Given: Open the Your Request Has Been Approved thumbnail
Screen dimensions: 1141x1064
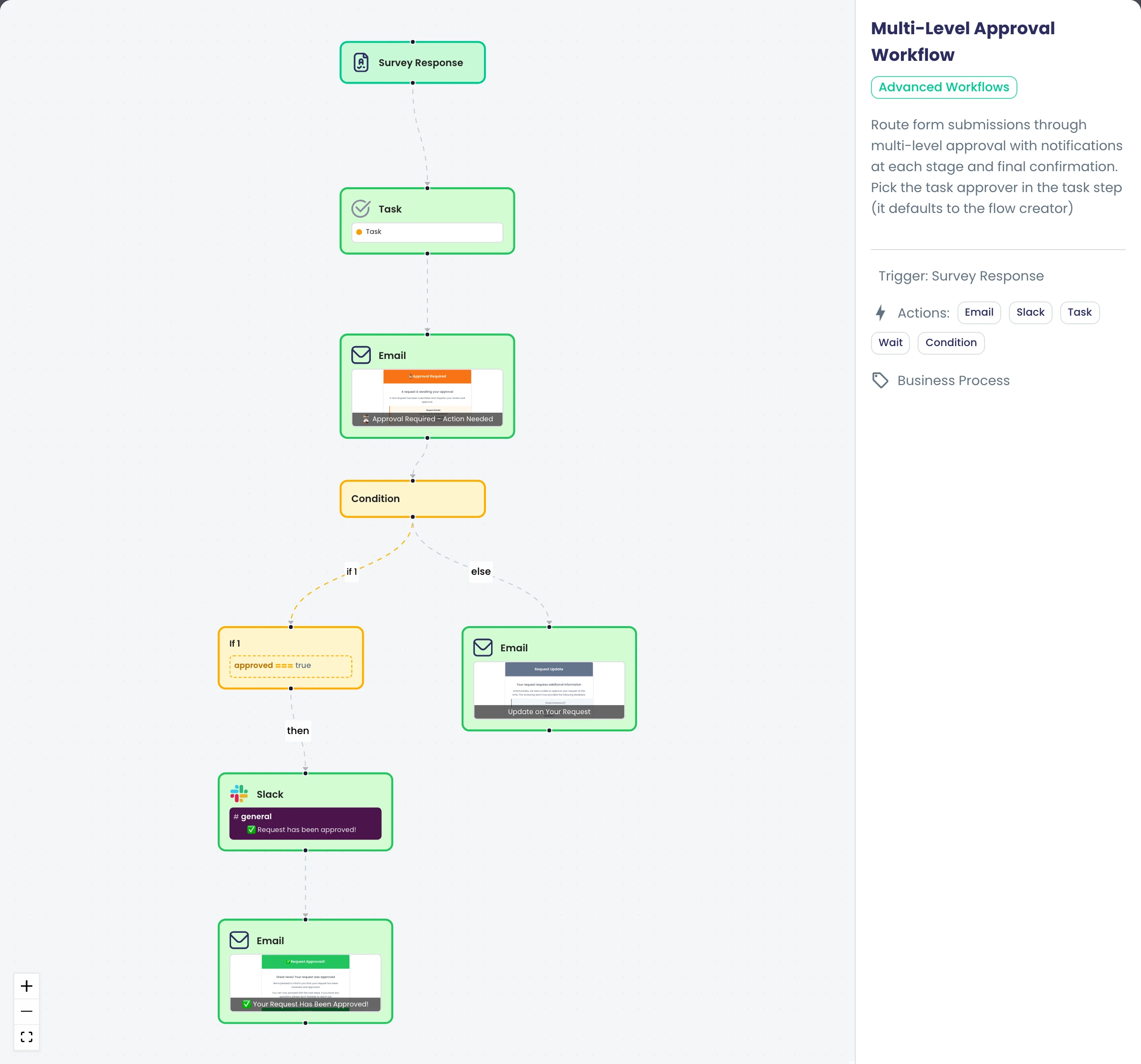Looking at the screenshot, I should (305, 983).
